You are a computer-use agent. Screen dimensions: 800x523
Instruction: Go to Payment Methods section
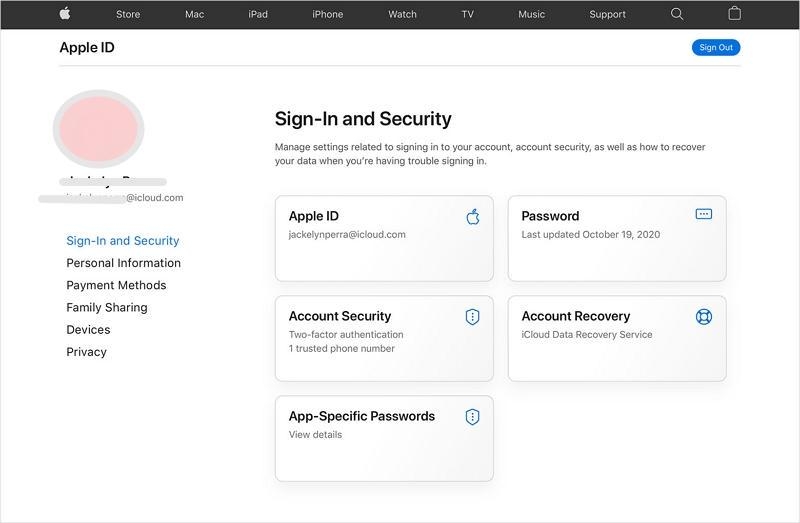tap(116, 285)
